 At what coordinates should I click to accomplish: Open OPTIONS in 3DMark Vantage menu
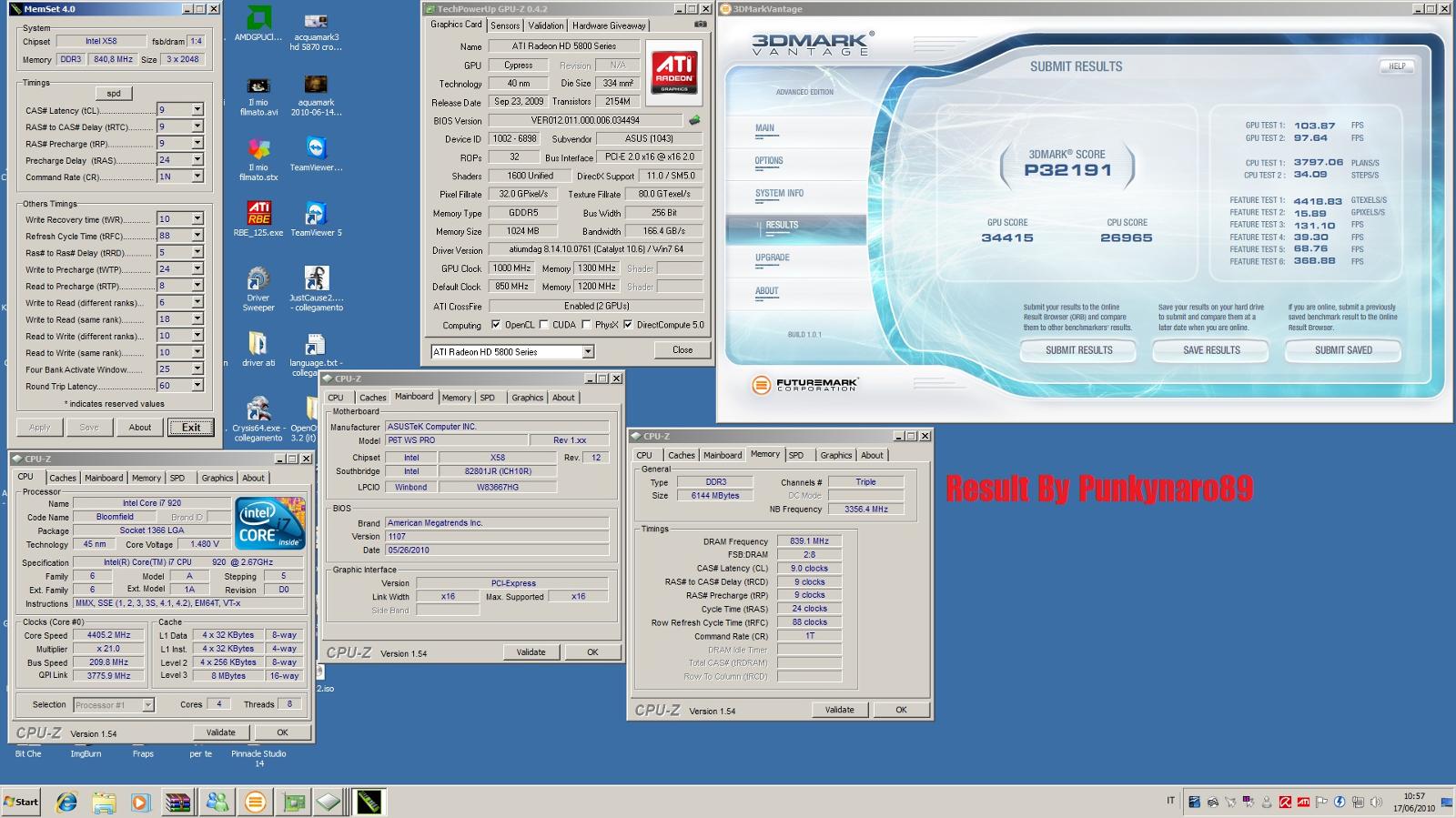coord(769,160)
